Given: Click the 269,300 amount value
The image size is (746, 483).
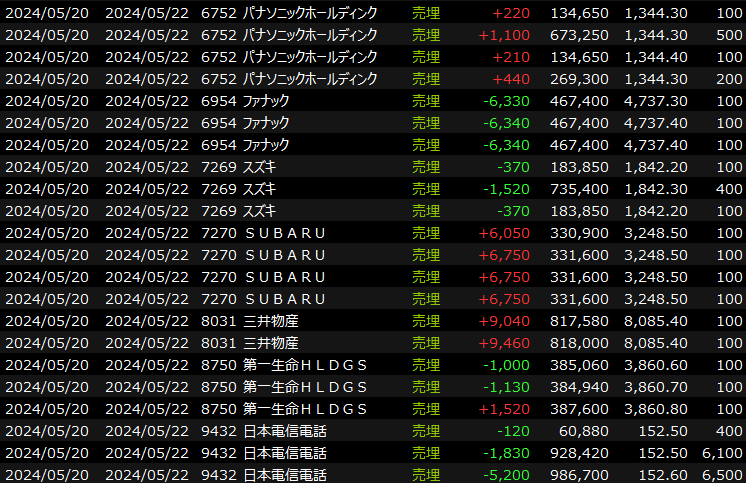Looking at the screenshot, I should (579, 79).
